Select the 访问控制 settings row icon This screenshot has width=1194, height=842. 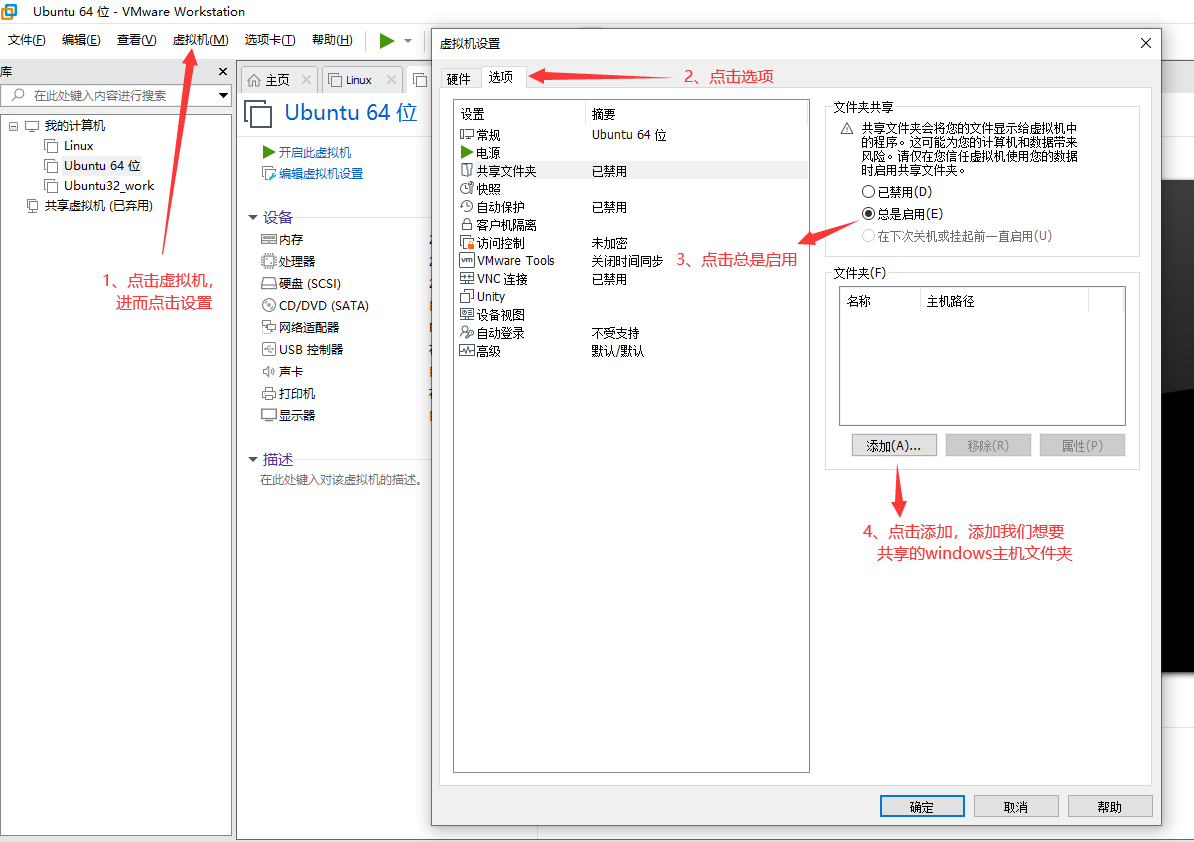467,243
